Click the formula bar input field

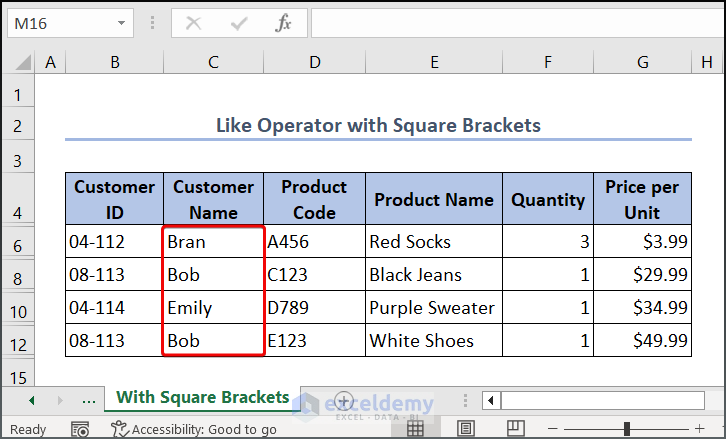[x=515, y=23]
